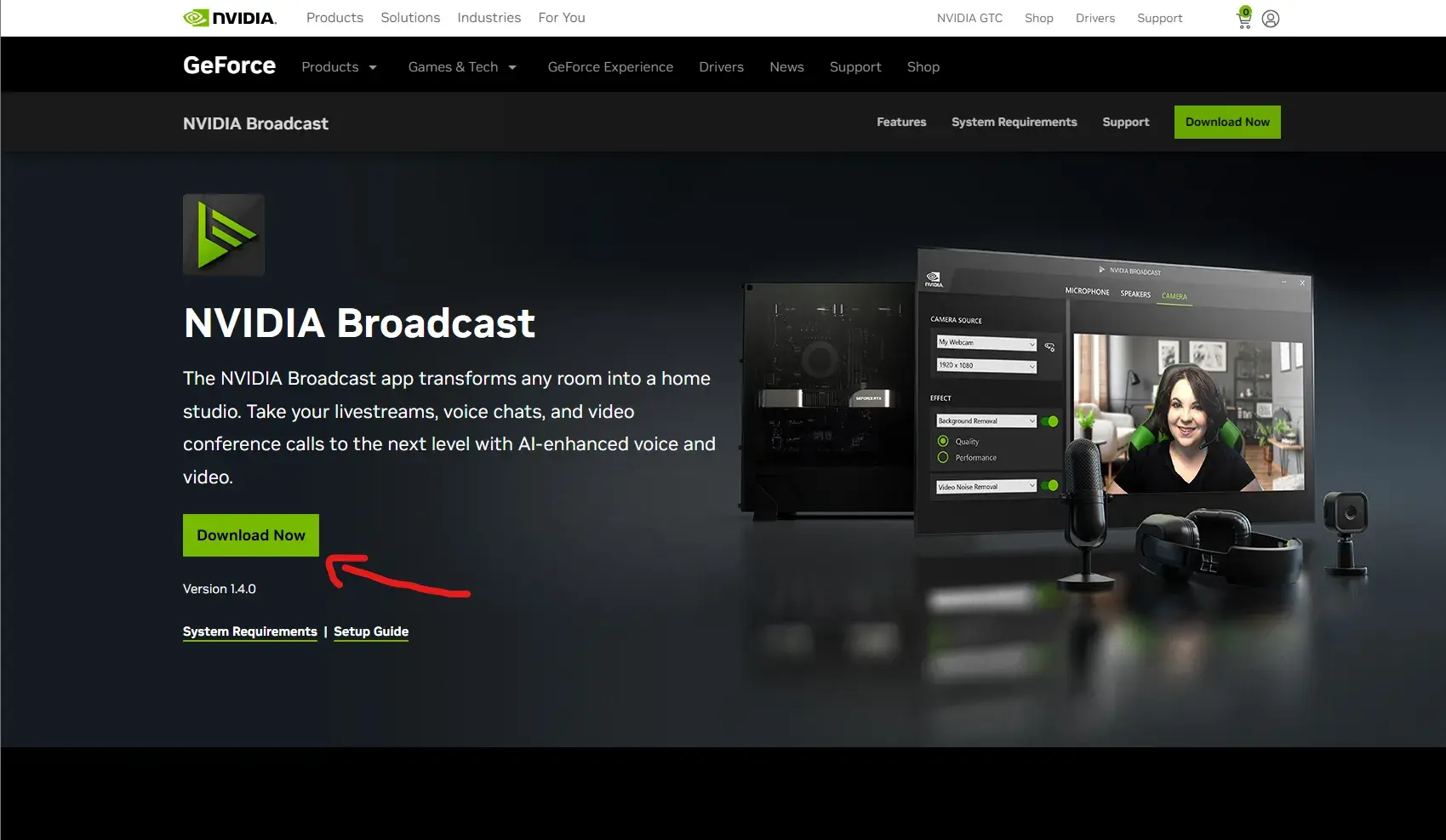The width and height of the screenshot is (1446, 840).
Task: Click the NVIDIA logo in the top bar
Action: (229, 18)
